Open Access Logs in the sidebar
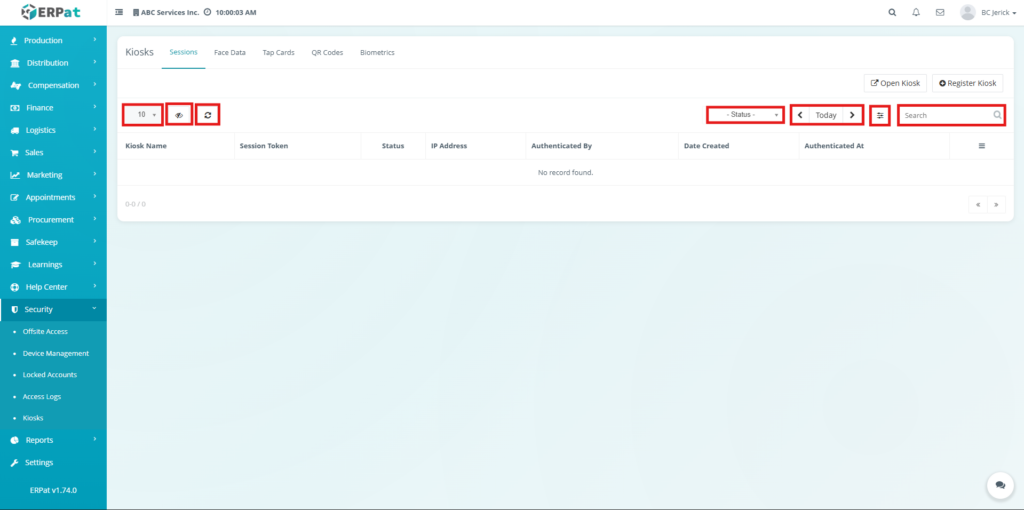1024x510 pixels. click(42, 396)
